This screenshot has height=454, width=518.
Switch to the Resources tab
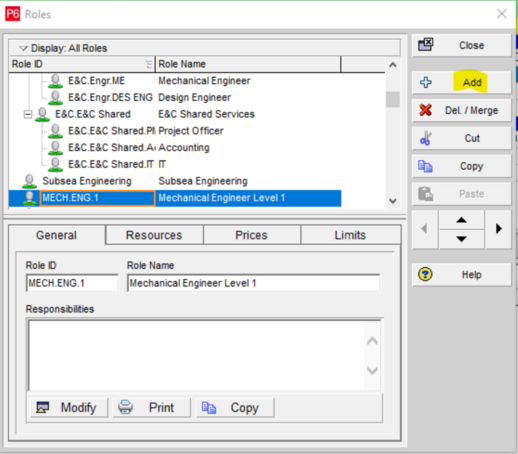tap(154, 235)
